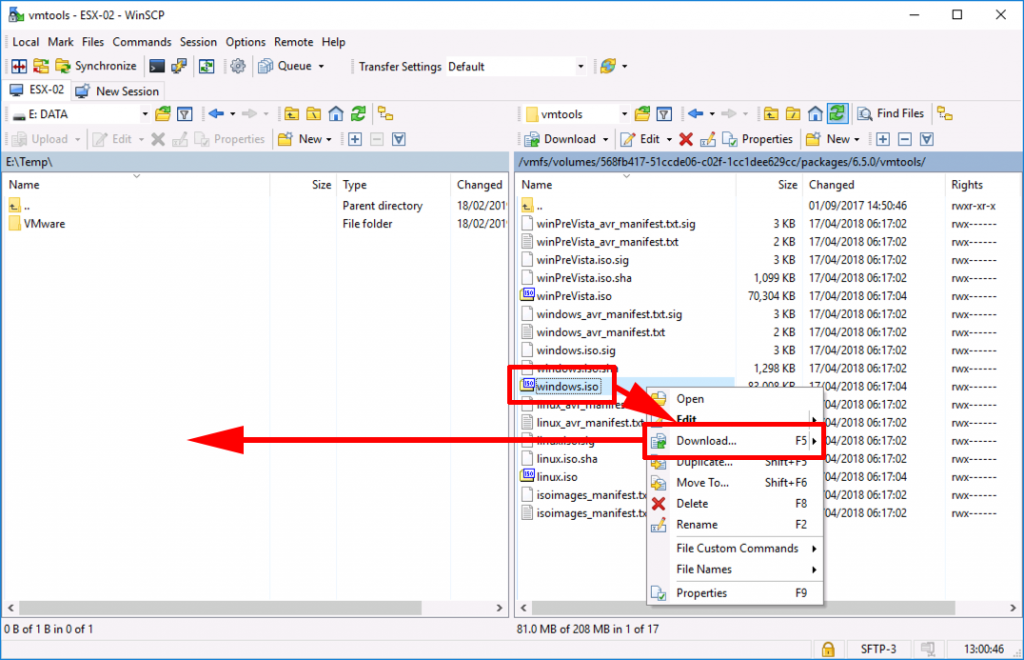Click the Compare Directories toolbar icon
This screenshot has width=1024, height=660.
pos(19,66)
